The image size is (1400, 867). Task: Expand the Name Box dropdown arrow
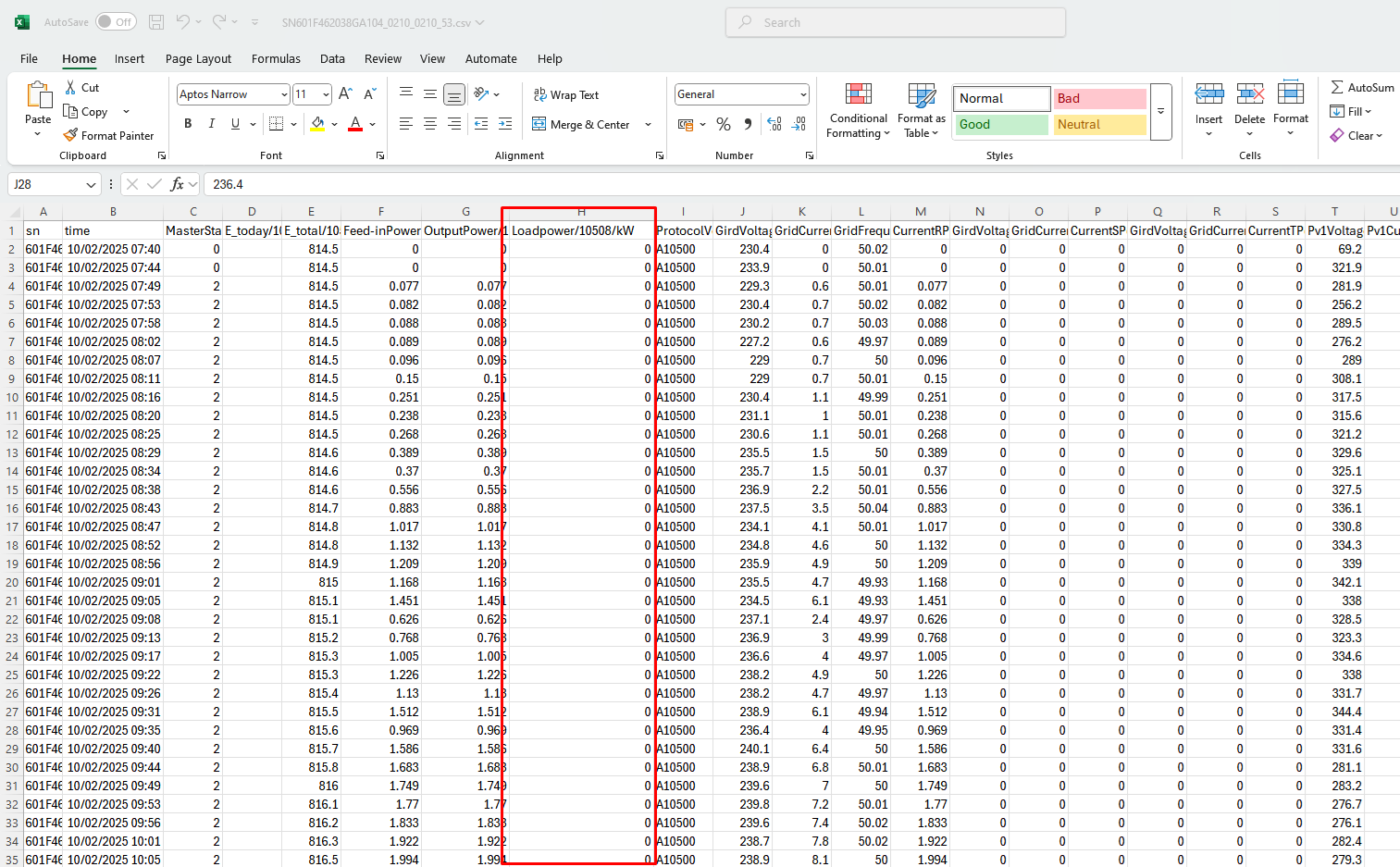[91, 184]
